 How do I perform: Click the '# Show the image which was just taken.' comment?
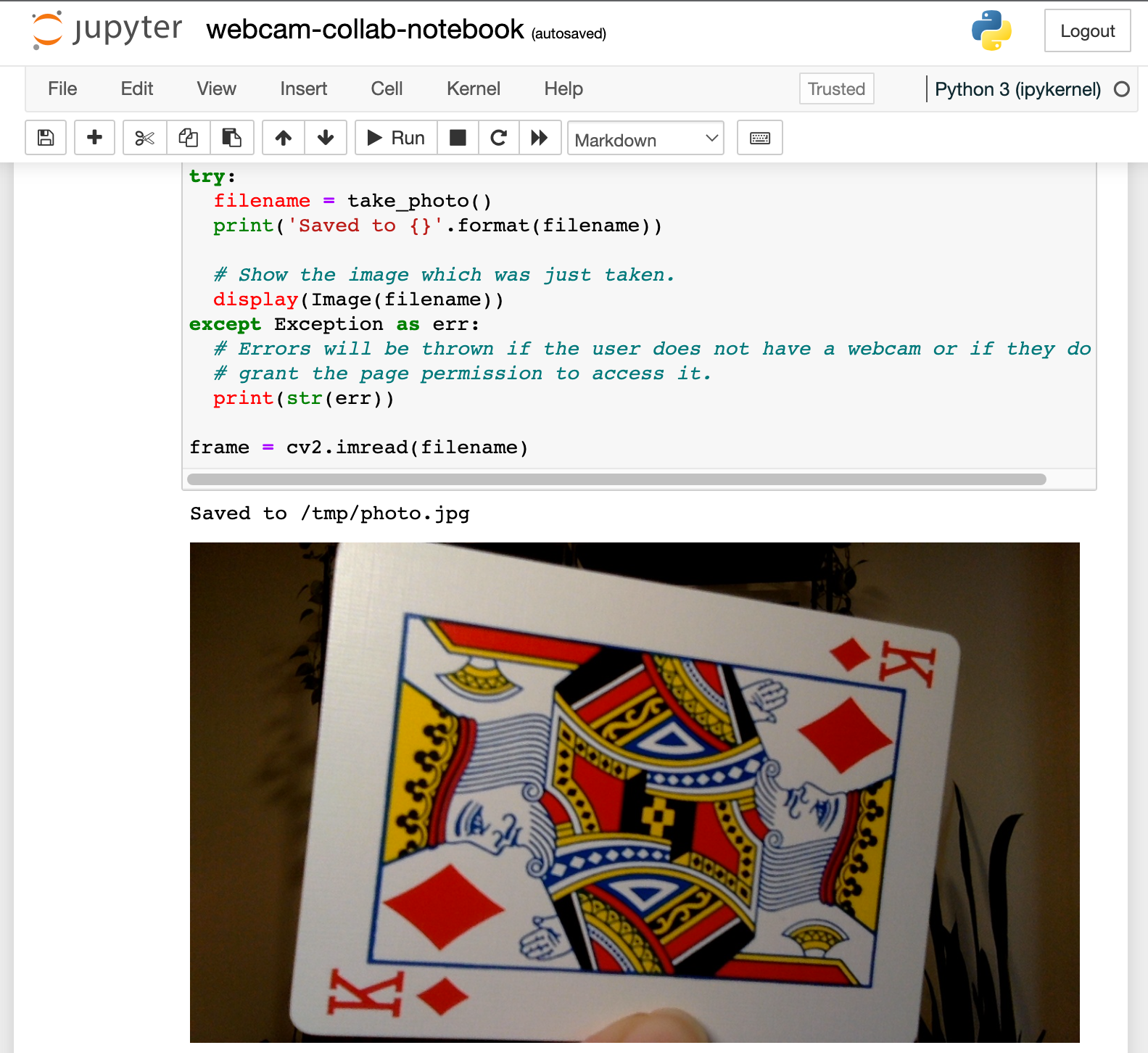point(444,275)
